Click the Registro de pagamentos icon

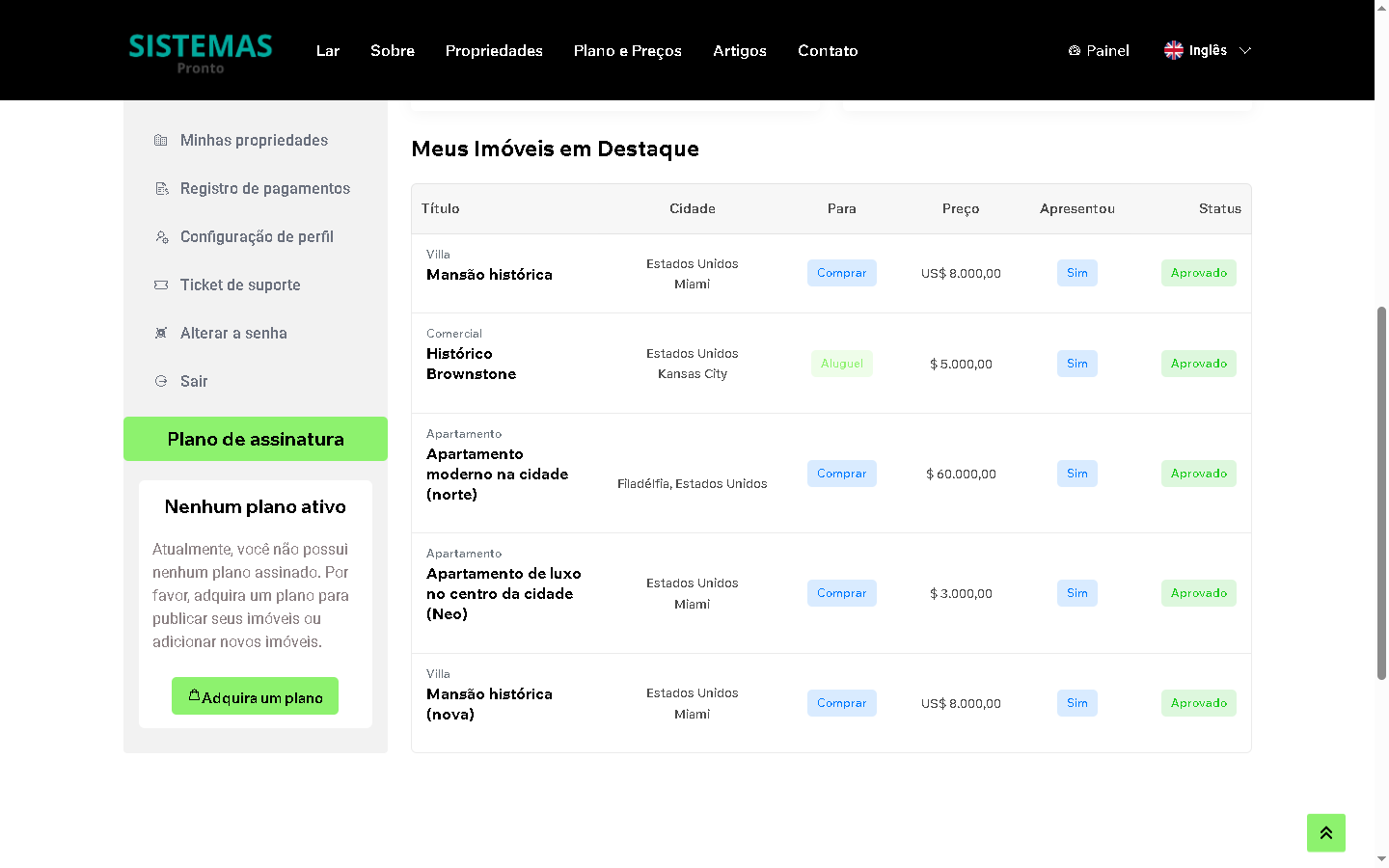pos(161,189)
